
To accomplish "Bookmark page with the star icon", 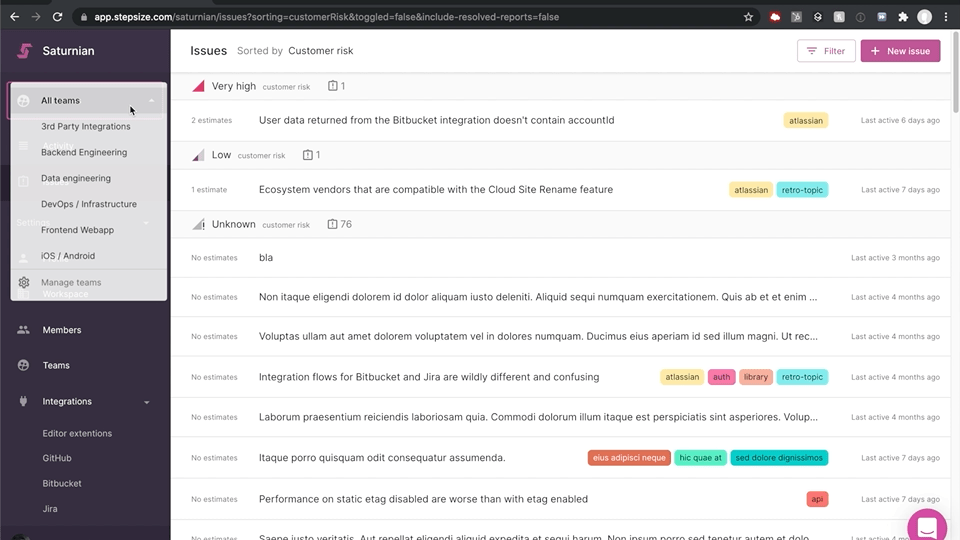I will click(748, 17).
